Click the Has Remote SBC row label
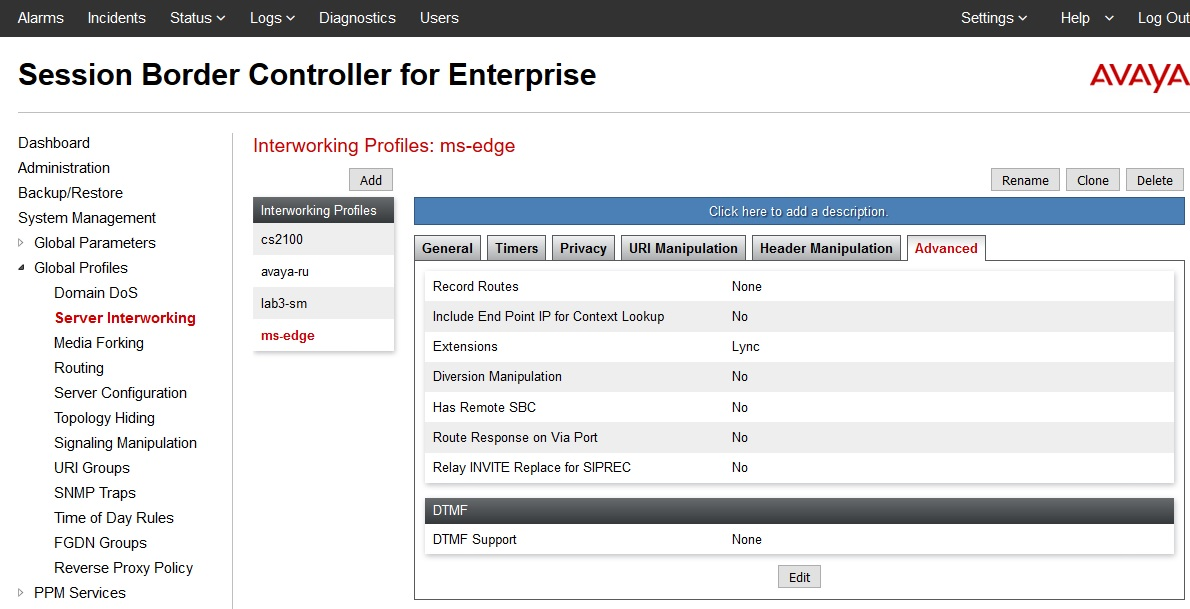The height and width of the screenshot is (609, 1190). pyautogui.click(x=484, y=407)
